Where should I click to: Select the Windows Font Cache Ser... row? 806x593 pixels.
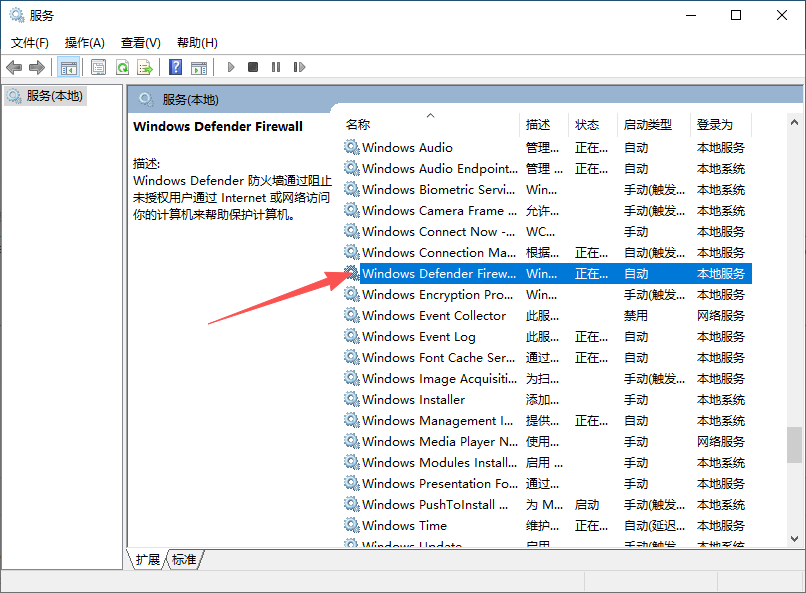(547, 358)
